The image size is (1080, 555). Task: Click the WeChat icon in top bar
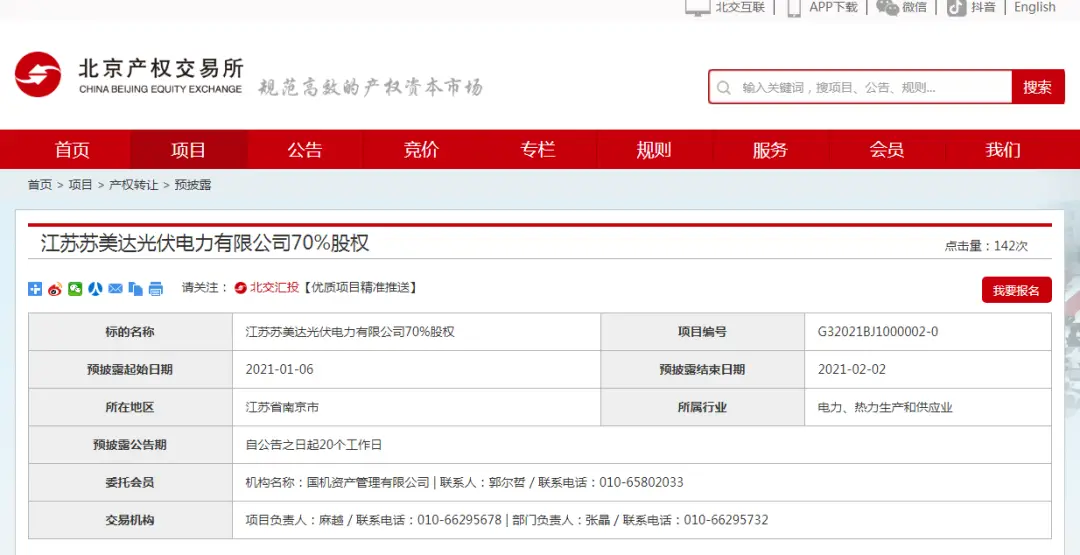(x=887, y=7)
